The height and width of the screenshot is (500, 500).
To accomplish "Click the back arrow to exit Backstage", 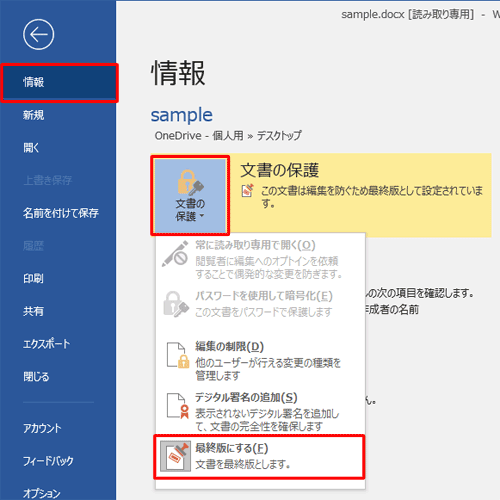I will point(38,34).
